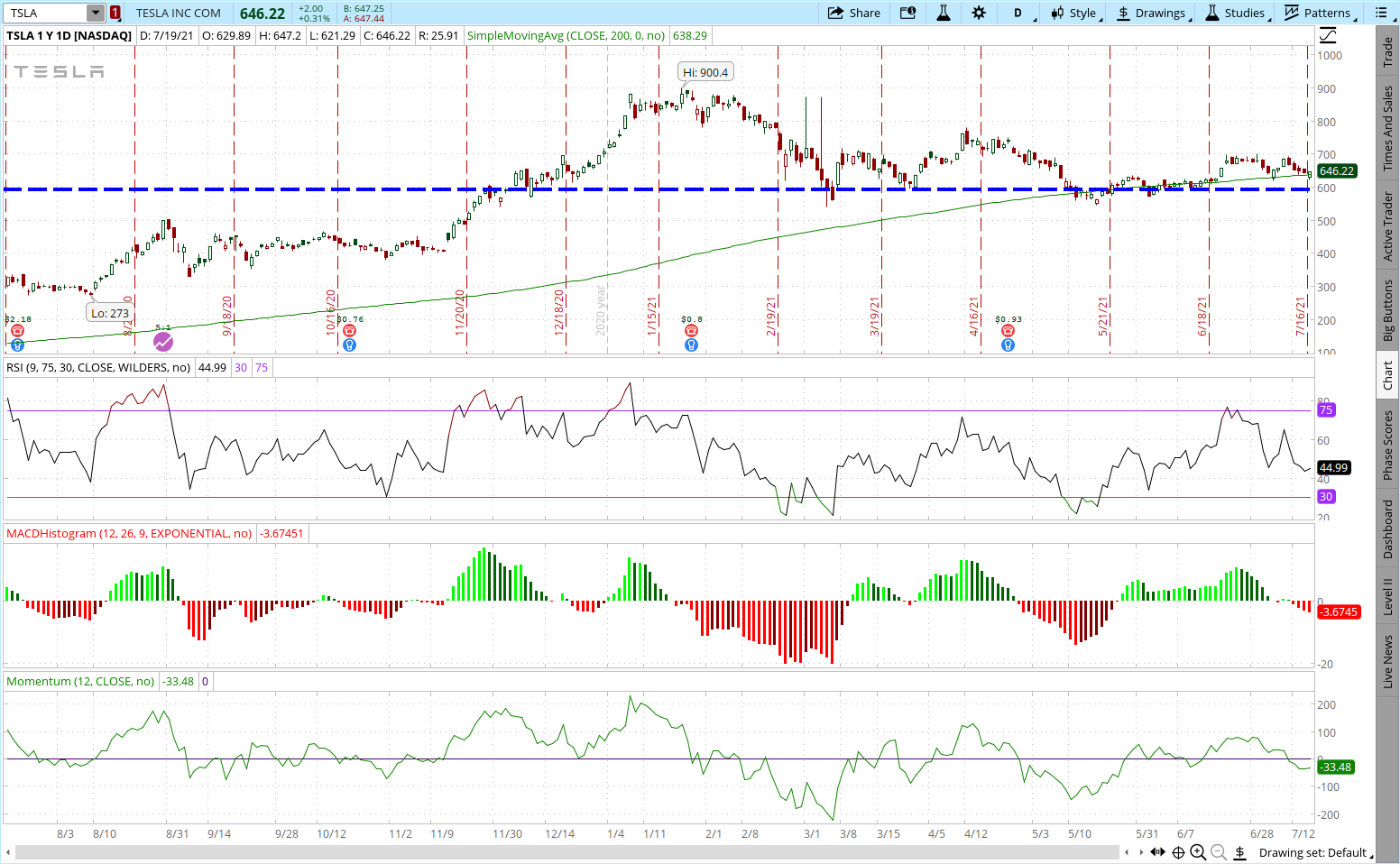Open the news/info window icon beside Share
Image resolution: width=1400 pixels, height=864 pixels.
click(907, 13)
